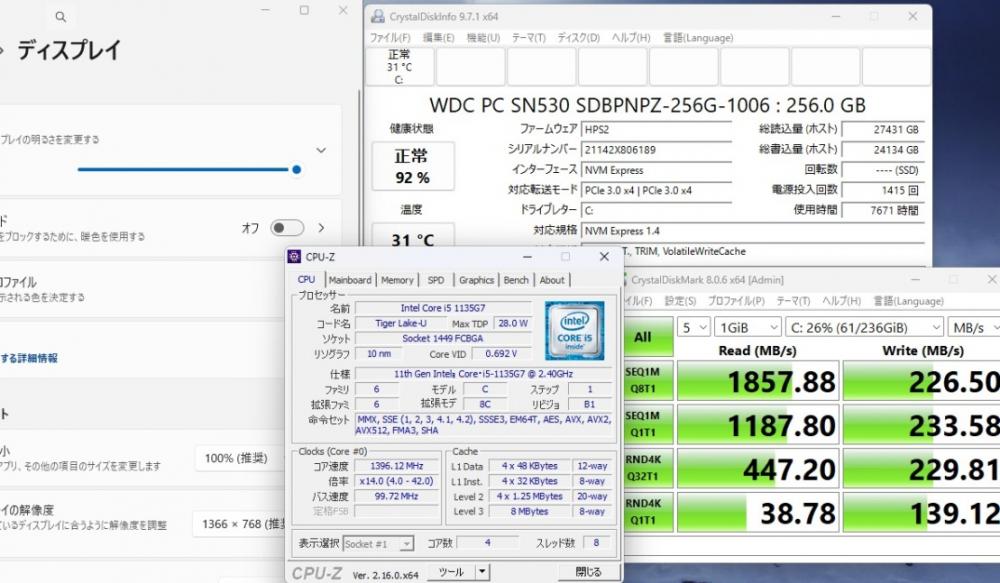Open プロファイル(P) menu in CrystalDiskMark
Viewport: 1000px width, 583px height.
tap(736, 301)
